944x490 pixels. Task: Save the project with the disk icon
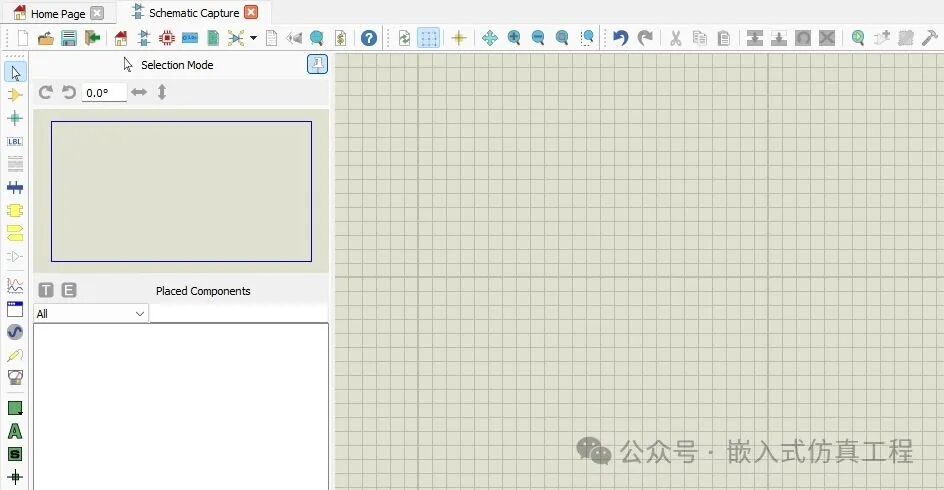click(69, 39)
